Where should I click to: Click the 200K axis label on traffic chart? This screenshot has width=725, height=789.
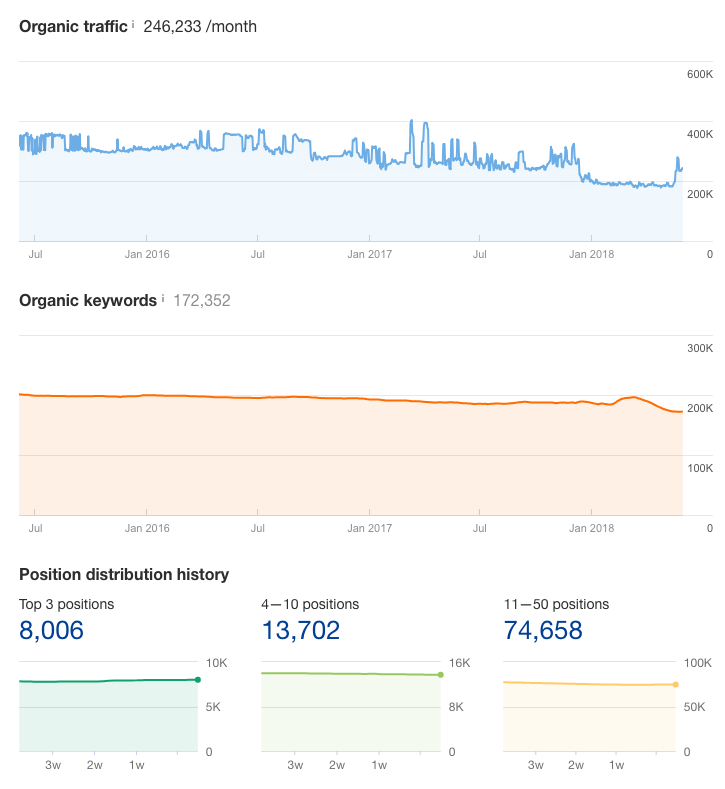click(700, 194)
